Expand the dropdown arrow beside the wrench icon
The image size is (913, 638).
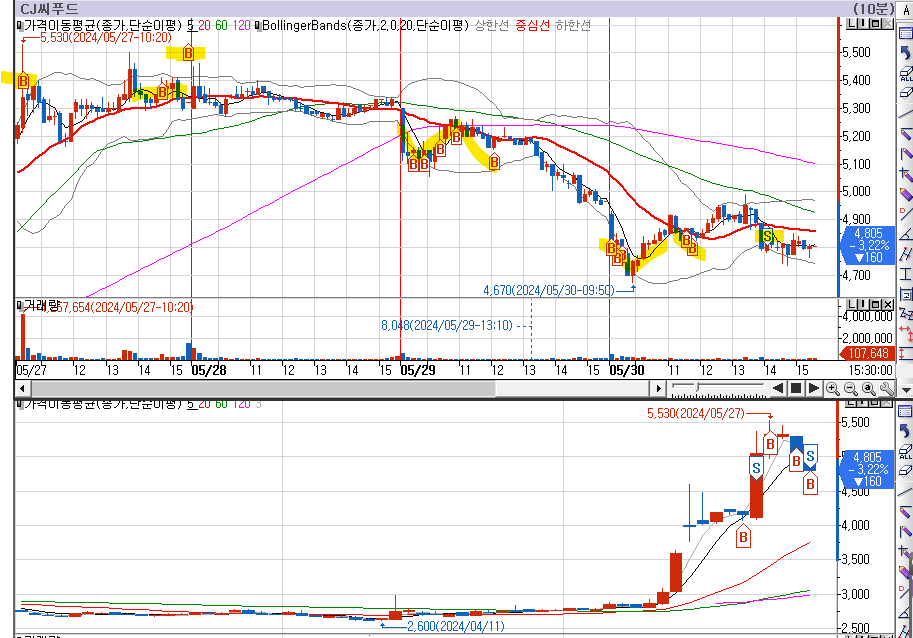(905, 389)
